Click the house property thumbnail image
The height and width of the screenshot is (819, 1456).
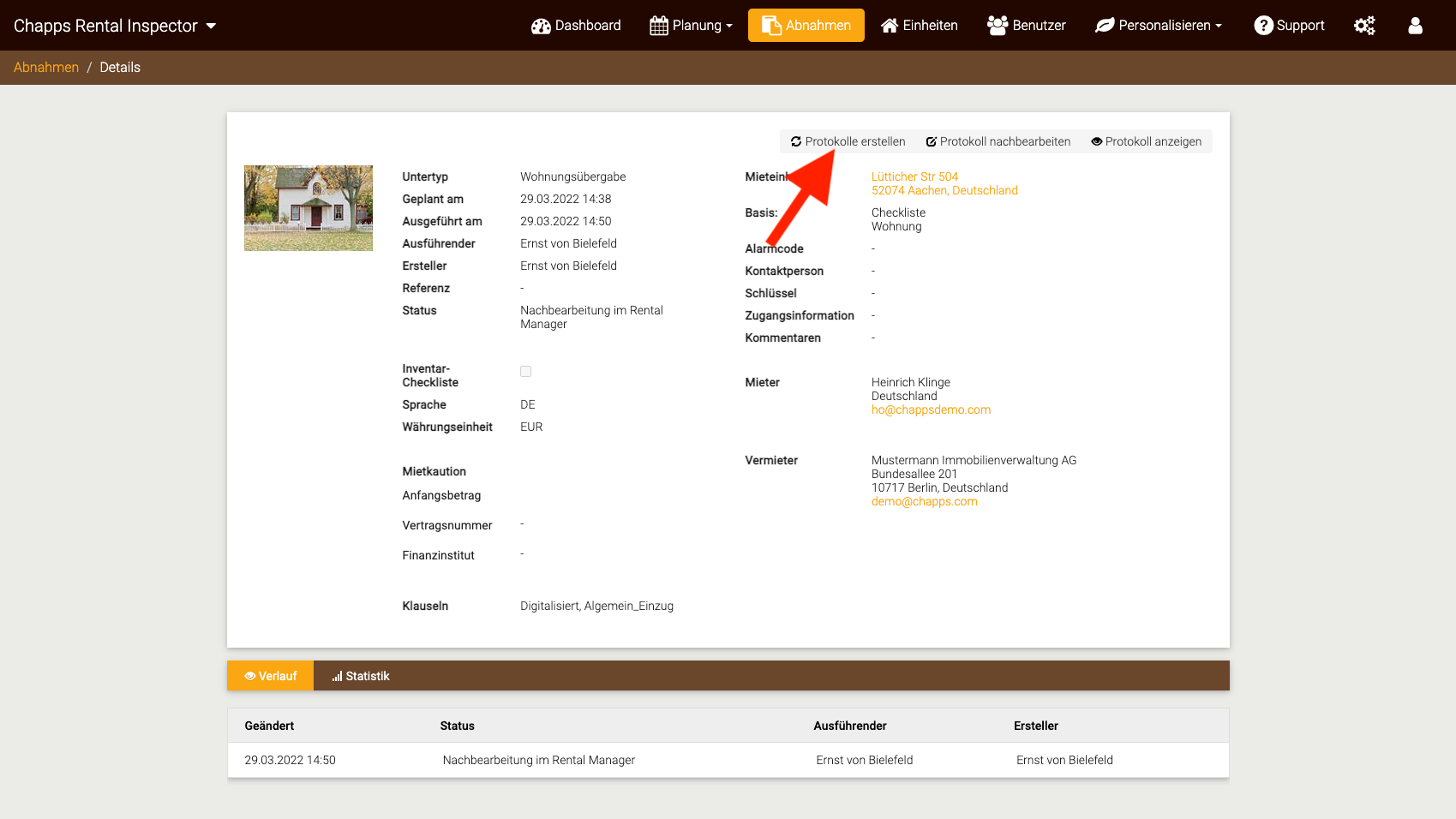point(309,208)
